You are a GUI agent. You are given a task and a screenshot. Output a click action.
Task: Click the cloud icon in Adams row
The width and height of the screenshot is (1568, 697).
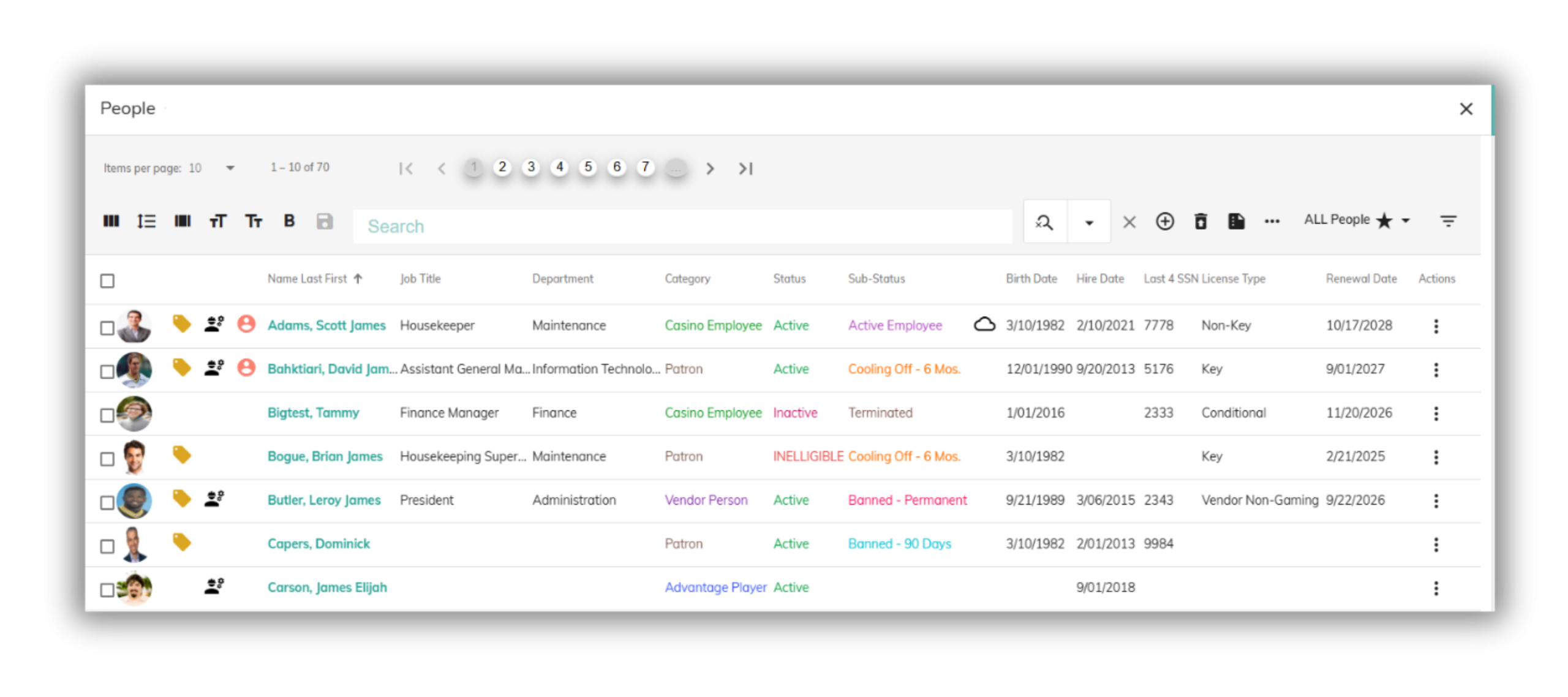coord(984,324)
